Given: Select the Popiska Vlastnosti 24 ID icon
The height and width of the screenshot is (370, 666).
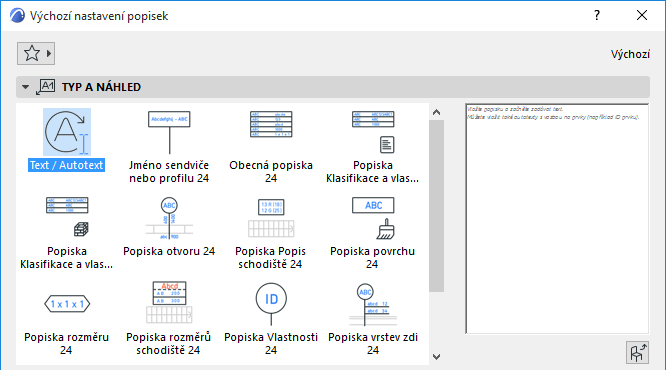Looking at the screenshot, I should (271, 304).
